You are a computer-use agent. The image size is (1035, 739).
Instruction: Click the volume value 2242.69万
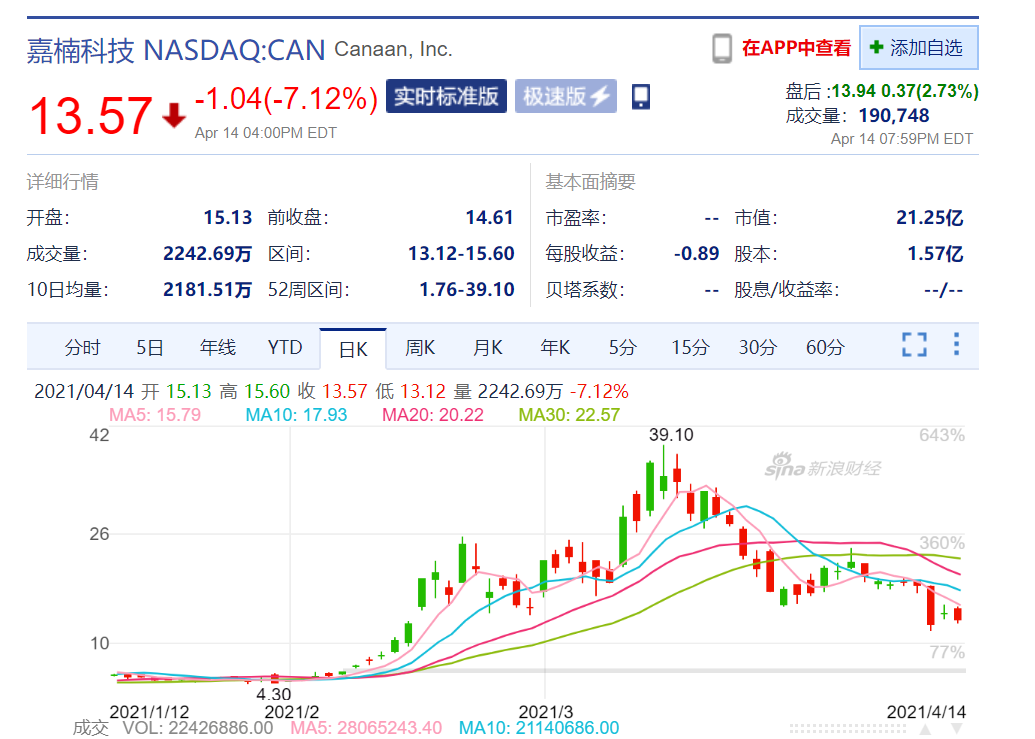click(207, 253)
